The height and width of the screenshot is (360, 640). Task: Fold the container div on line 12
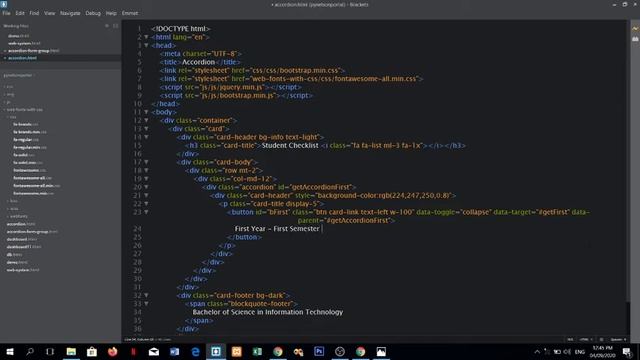pyautogui.click(x=146, y=120)
